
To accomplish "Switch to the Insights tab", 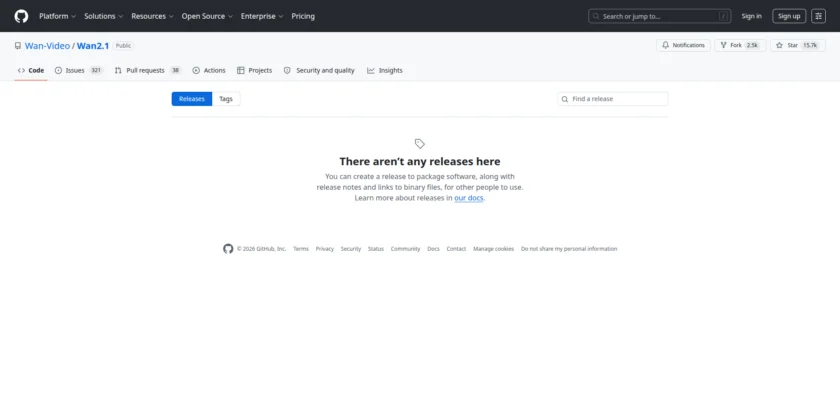I will coord(385,70).
